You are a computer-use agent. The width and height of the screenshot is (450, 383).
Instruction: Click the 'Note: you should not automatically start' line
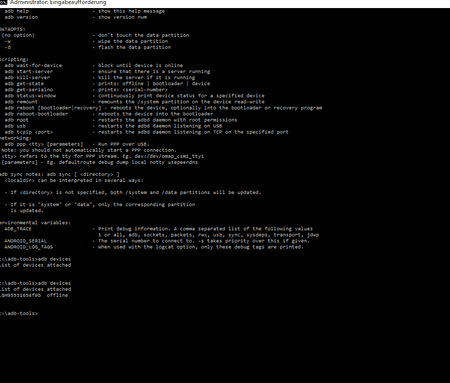coord(89,150)
